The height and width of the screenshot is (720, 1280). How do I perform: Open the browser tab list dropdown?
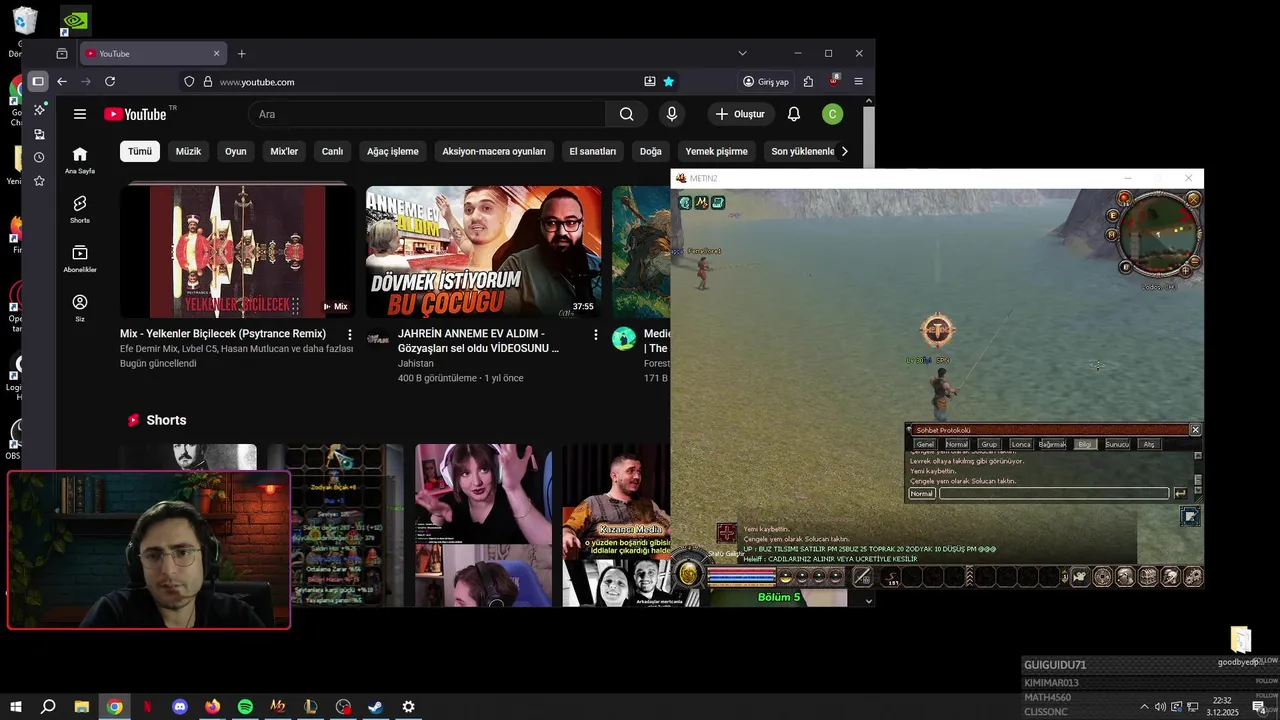point(742,53)
